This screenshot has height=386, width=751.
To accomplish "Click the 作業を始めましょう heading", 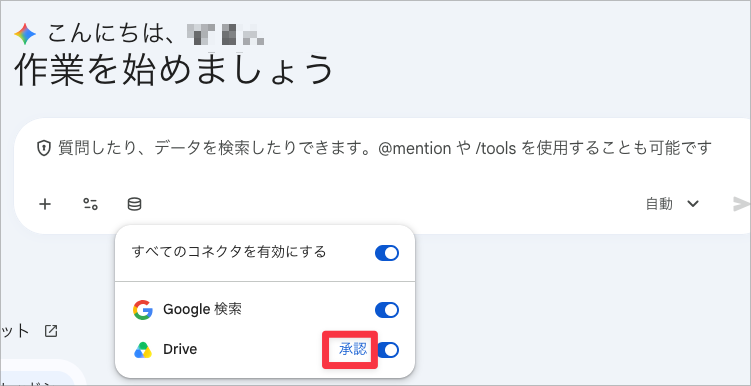I will coord(174,69).
